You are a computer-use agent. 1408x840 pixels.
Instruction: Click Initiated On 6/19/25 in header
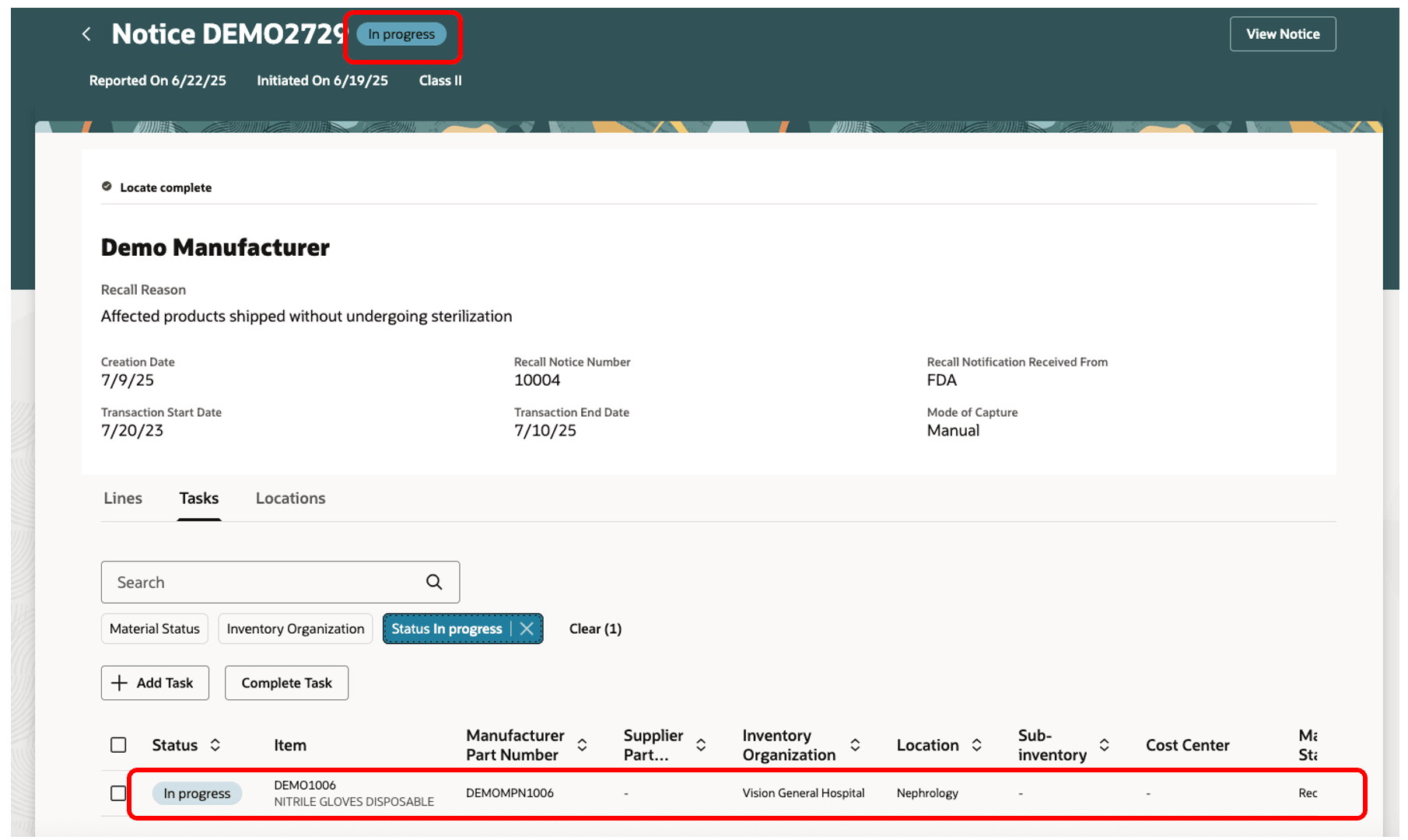click(x=323, y=81)
